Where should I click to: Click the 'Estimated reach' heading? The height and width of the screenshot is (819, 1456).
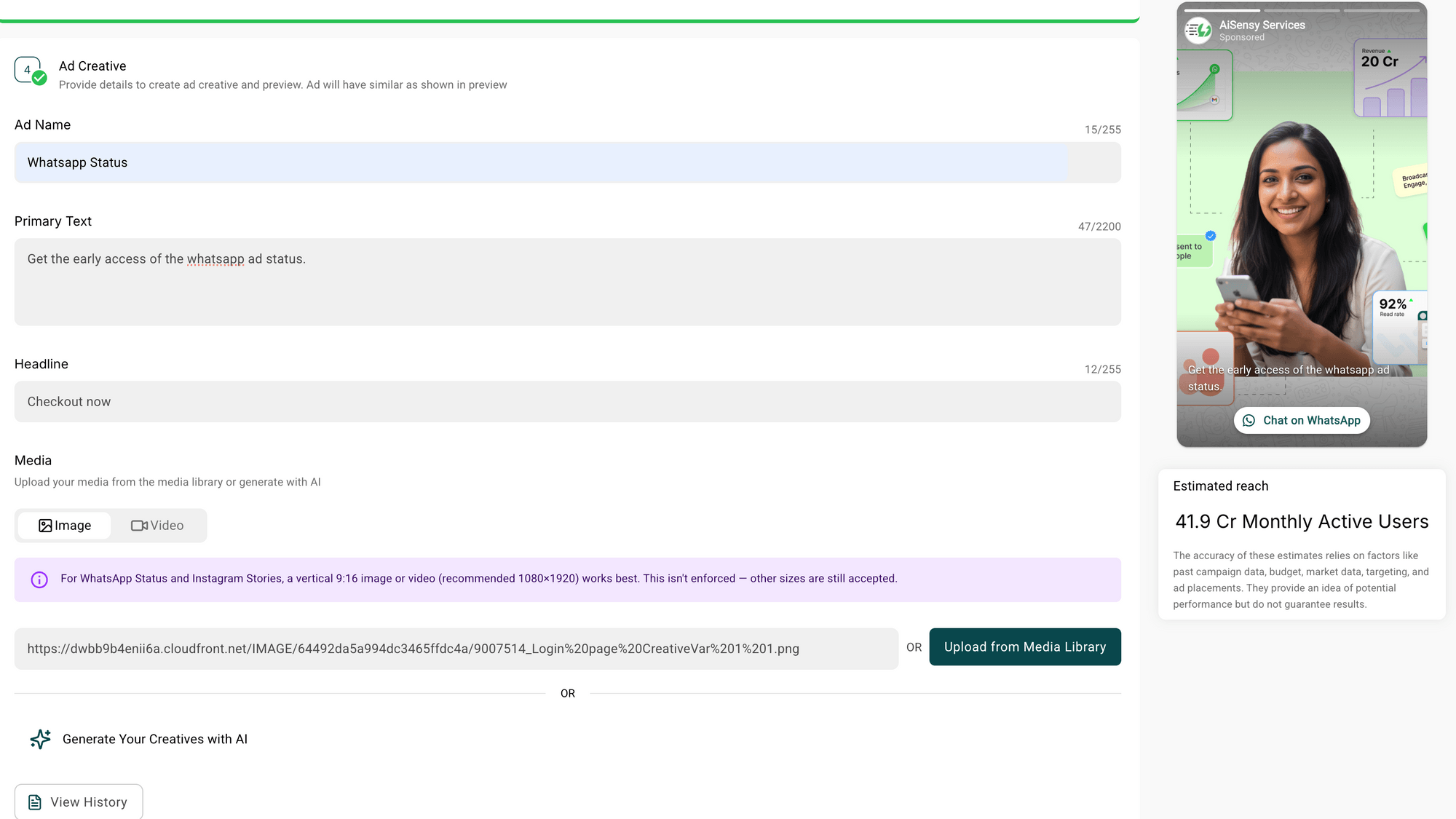coord(1221,486)
